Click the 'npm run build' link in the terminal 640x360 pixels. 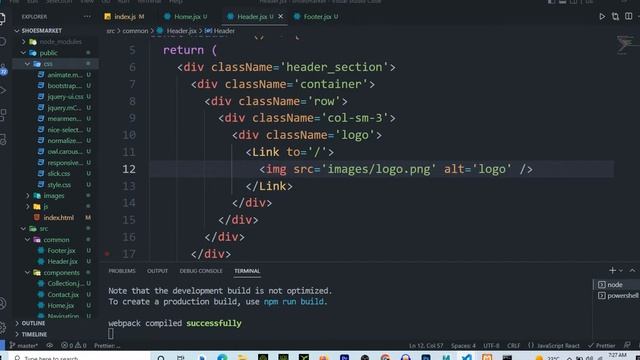click(294, 302)
